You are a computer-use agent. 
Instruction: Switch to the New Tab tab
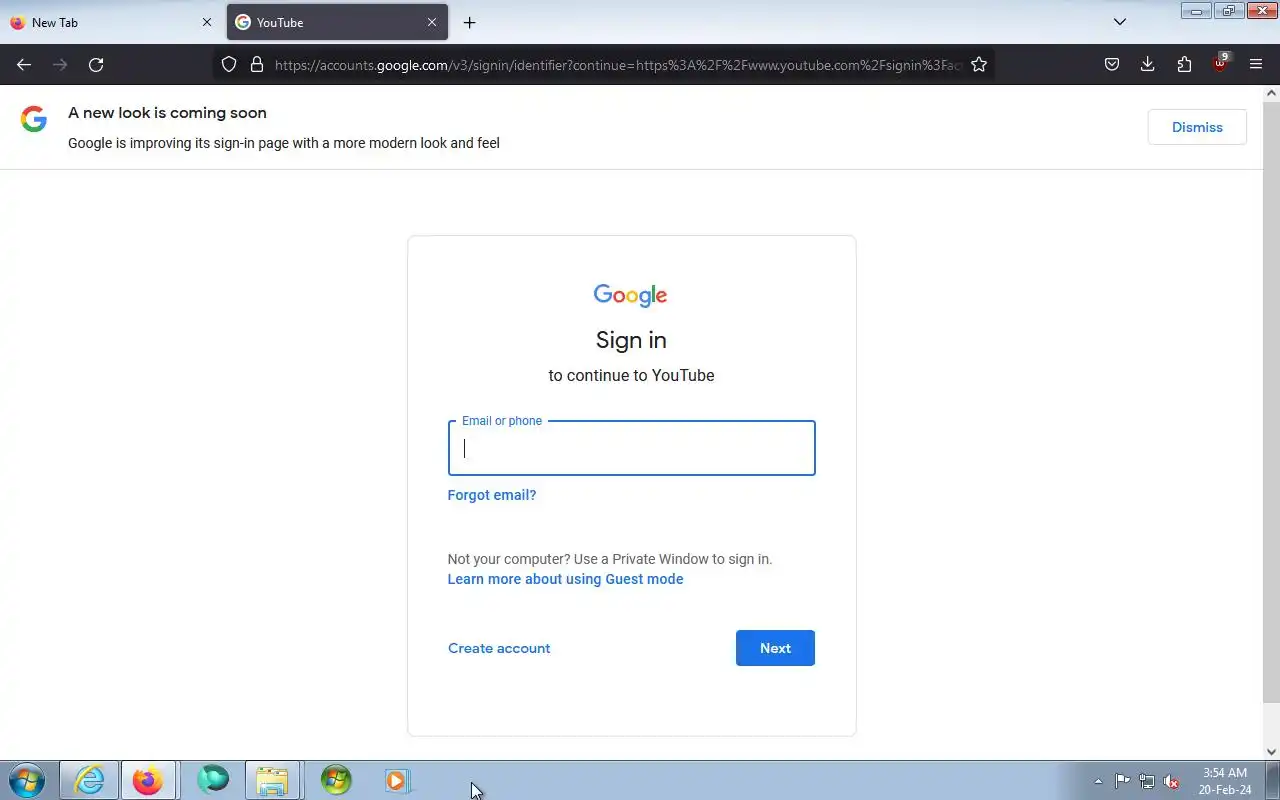tap(112, 22)
